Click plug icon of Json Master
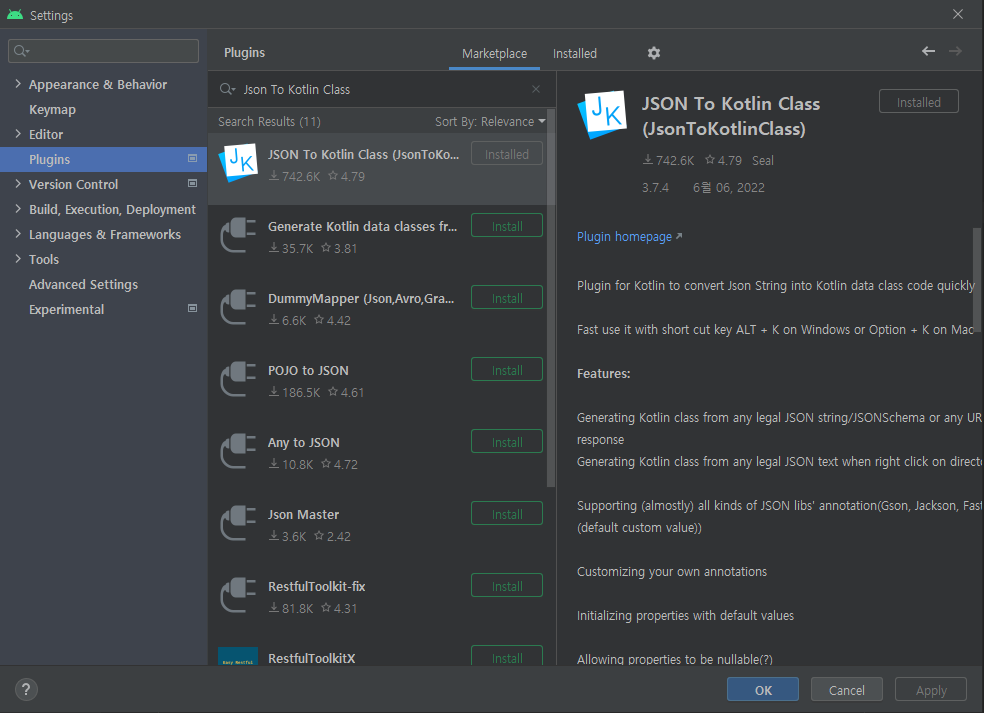This screenshot has height=713, width=984. (238, 523)
